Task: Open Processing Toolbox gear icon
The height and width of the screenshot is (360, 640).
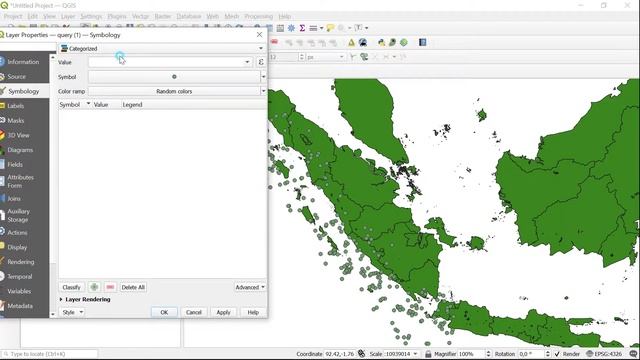Action: click(x=291, y=28)
